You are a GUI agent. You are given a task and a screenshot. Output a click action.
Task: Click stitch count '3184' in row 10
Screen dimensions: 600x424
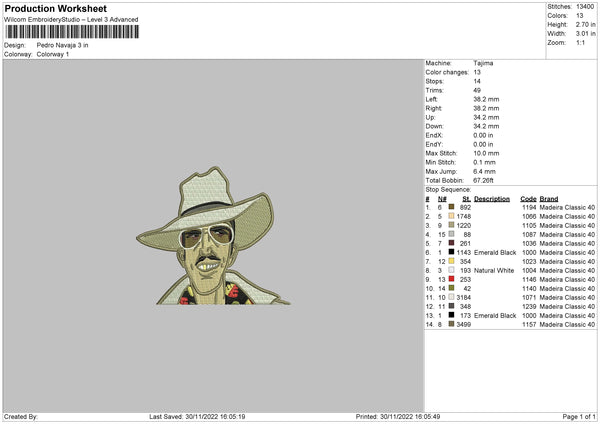pos(464,297)
